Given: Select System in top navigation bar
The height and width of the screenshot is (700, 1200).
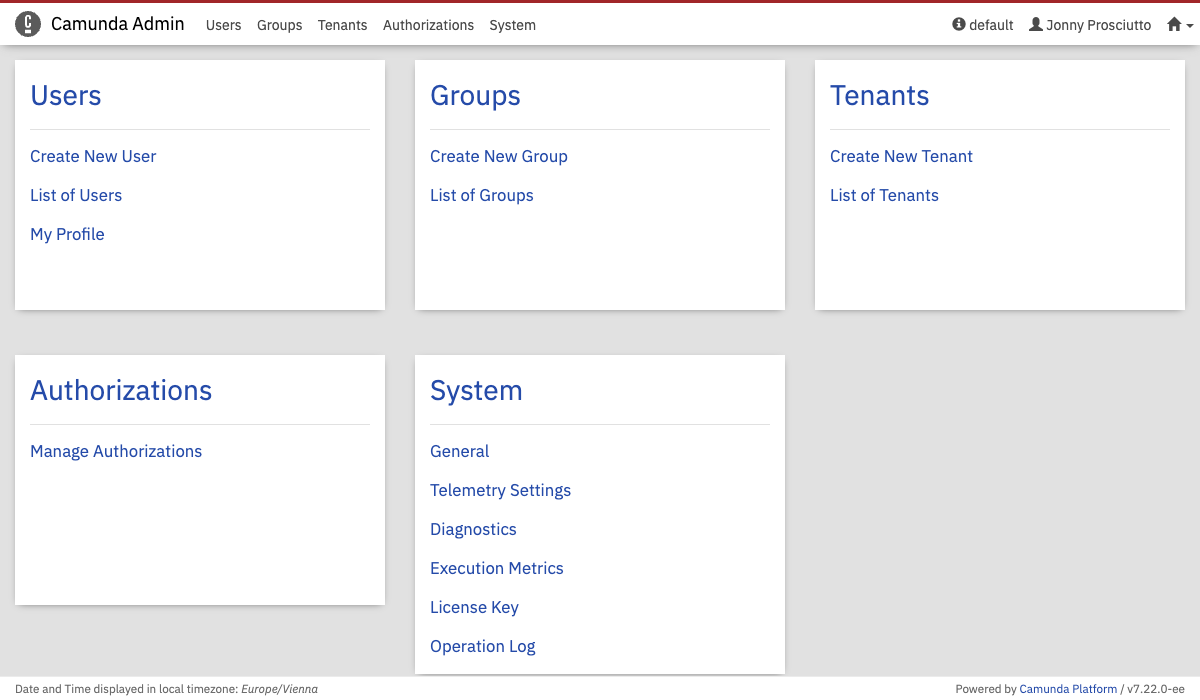Looking at the screenshot, I should point(512,25).
